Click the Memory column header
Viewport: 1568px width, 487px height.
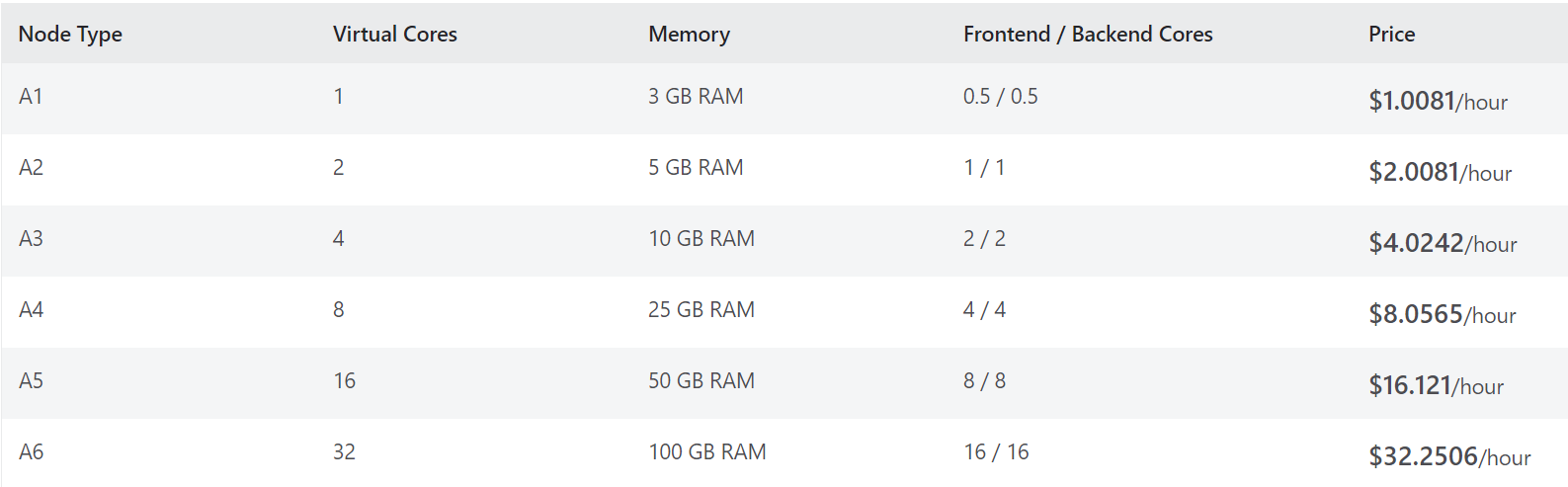(x=689, y=35)
